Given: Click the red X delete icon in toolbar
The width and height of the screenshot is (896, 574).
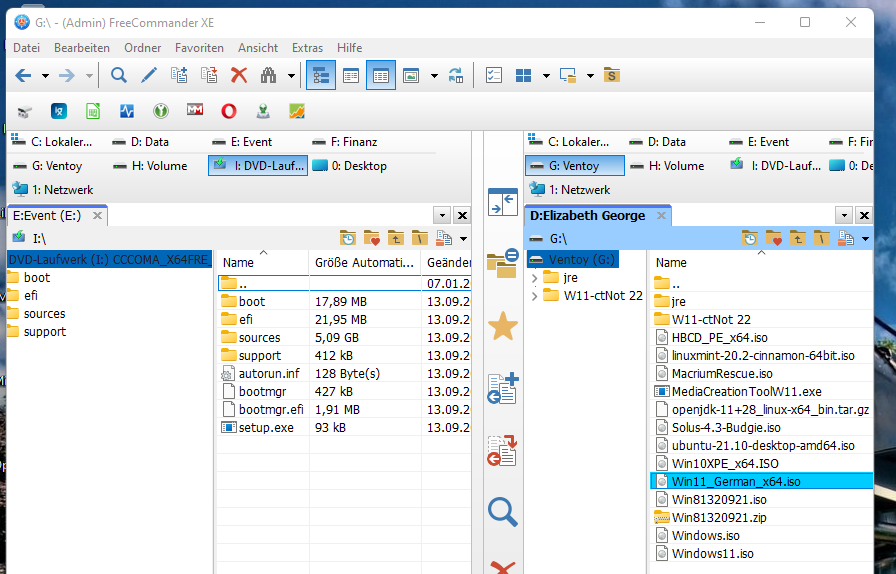Looking at the screenshot, I should pos(239,75).
